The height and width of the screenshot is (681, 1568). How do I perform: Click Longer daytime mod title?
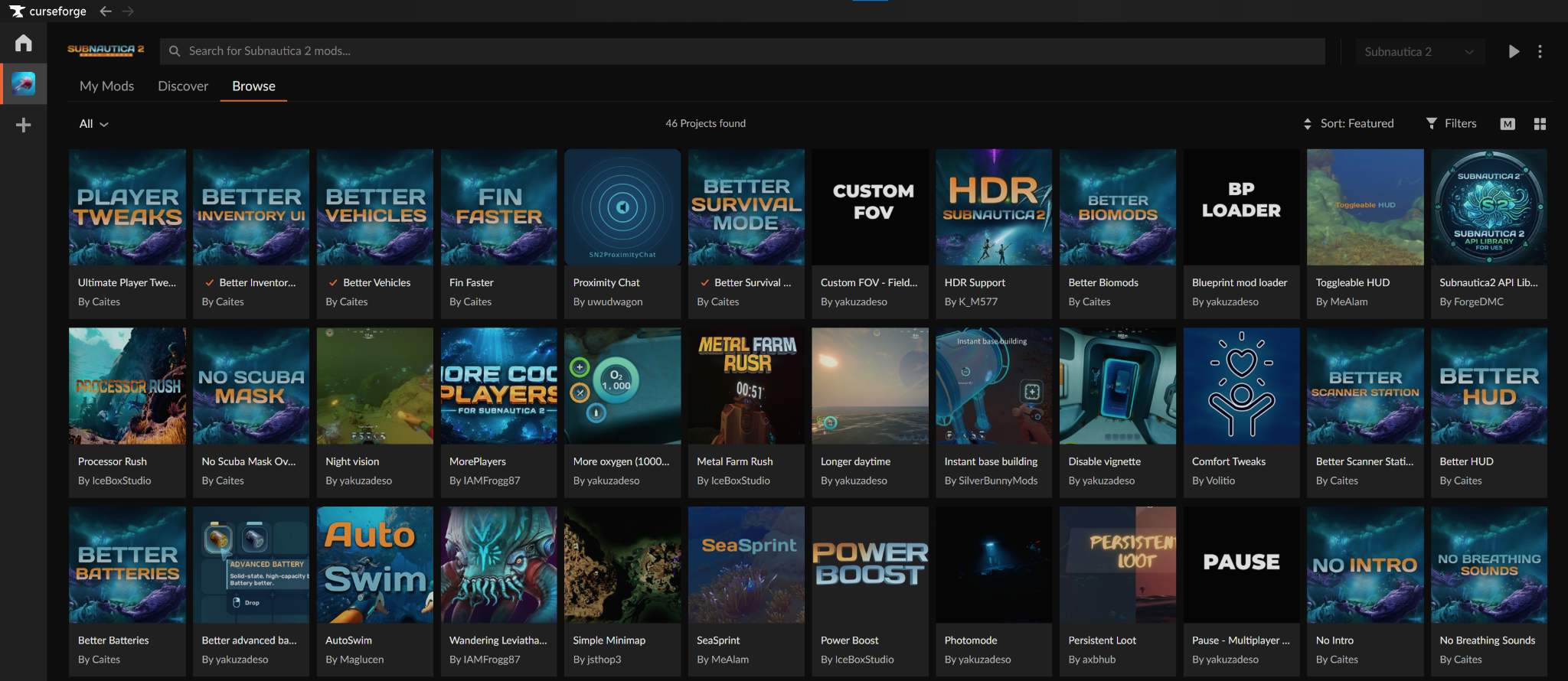pyautogui.click(x=855, y=461)
